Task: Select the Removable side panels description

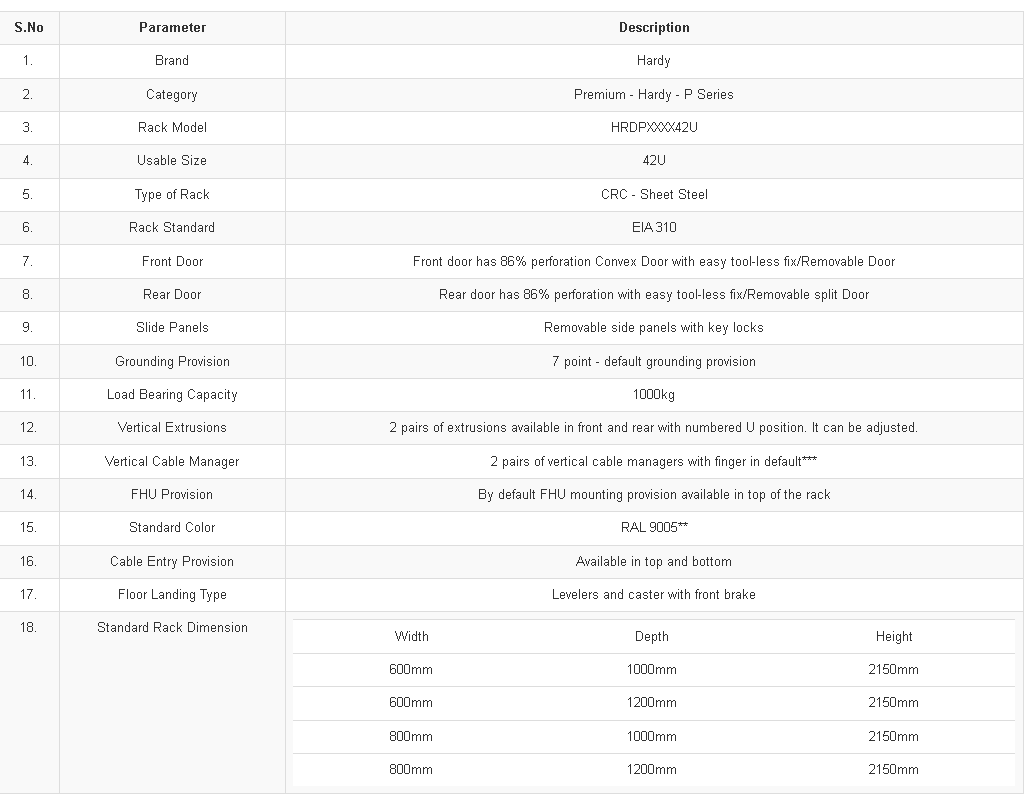Action: pyautogui.click(x=654, y=328)
